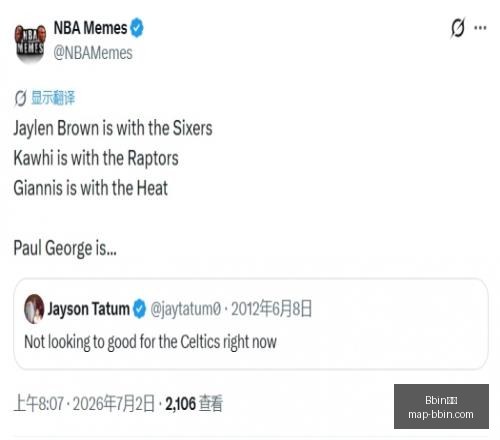
Task: Open the 2,106 查看 view count
Action: (194, 403)
